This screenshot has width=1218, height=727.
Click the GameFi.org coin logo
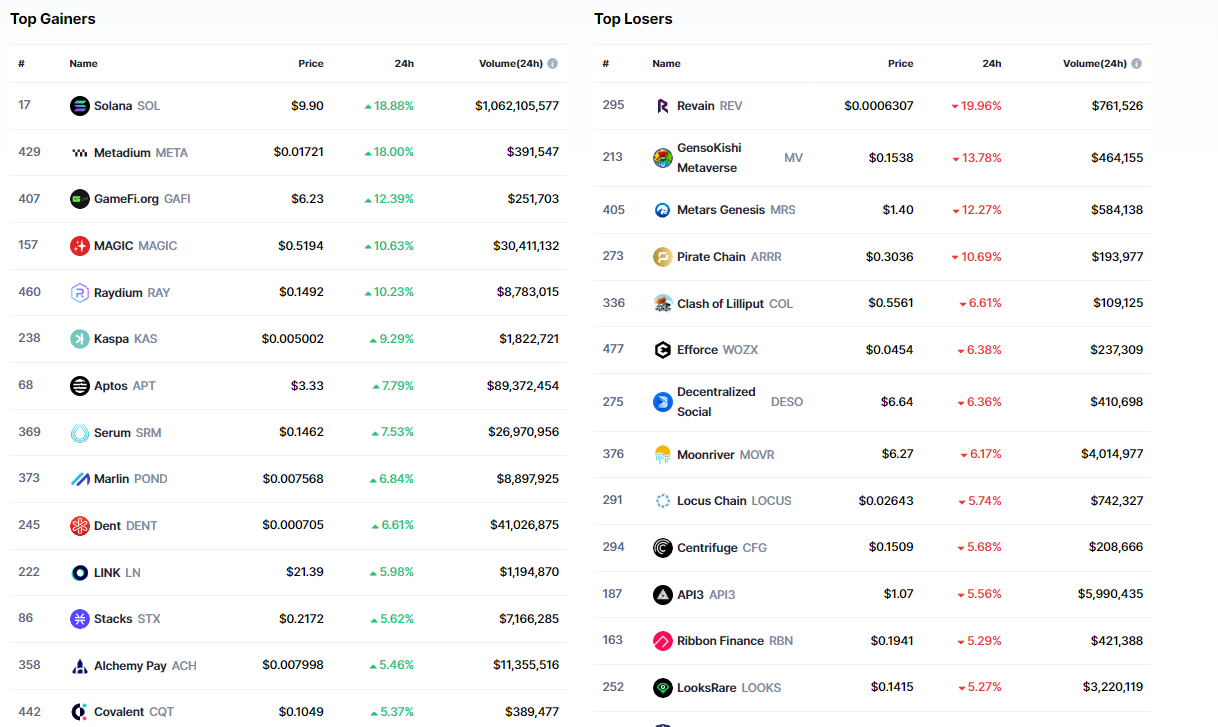tap(80, 199)
